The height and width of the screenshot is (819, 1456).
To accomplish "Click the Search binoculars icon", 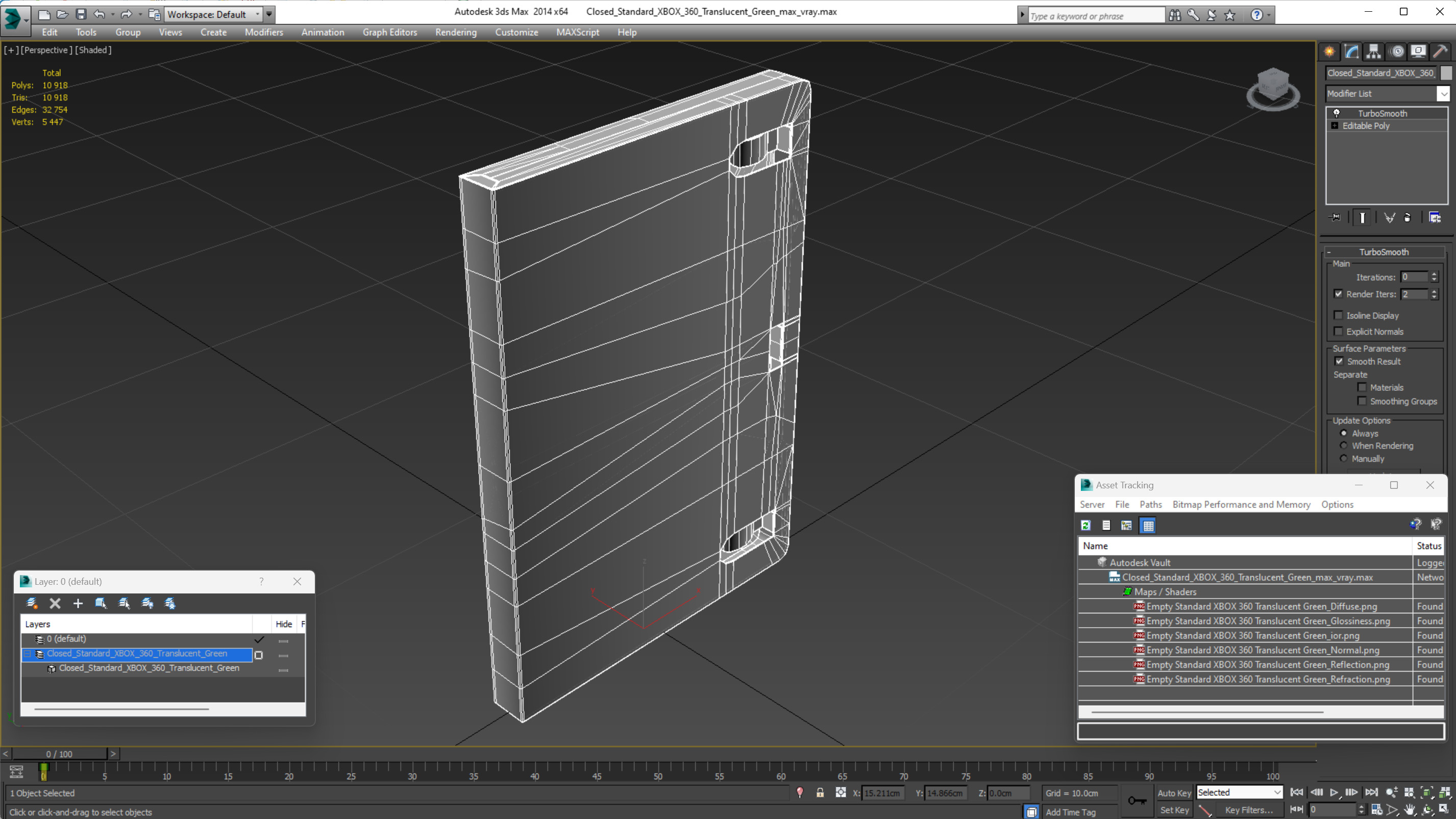I will coord(1174,15).
